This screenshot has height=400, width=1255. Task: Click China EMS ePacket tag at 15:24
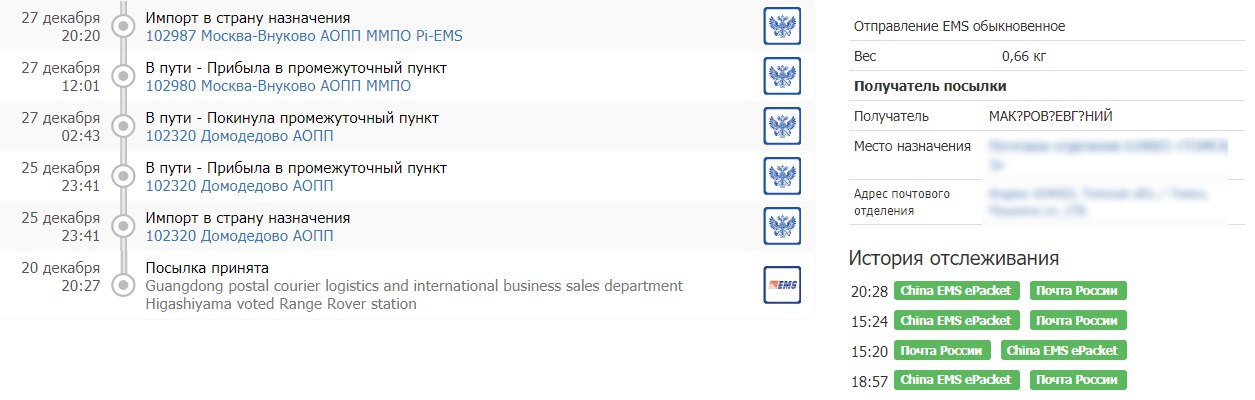pyautogui.click(x=956, y=321)
